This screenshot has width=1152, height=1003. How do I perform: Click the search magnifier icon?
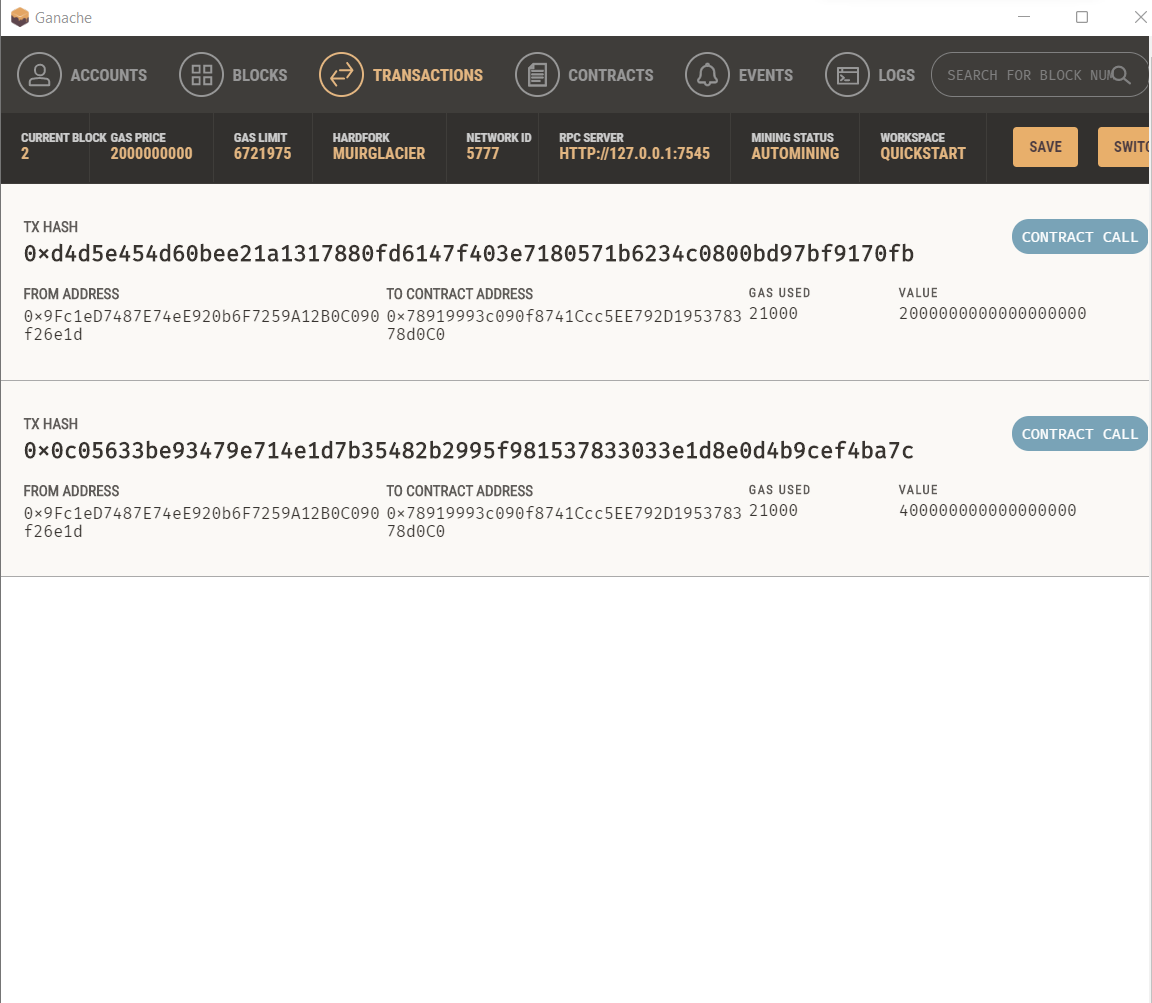[x=1122, y=74]
